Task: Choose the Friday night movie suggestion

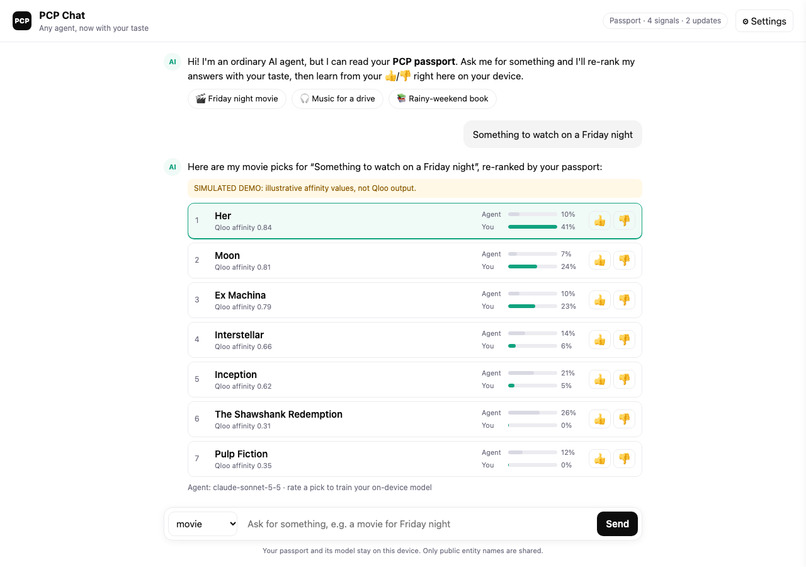Action: pyautogui.click(x=236, y=99)
